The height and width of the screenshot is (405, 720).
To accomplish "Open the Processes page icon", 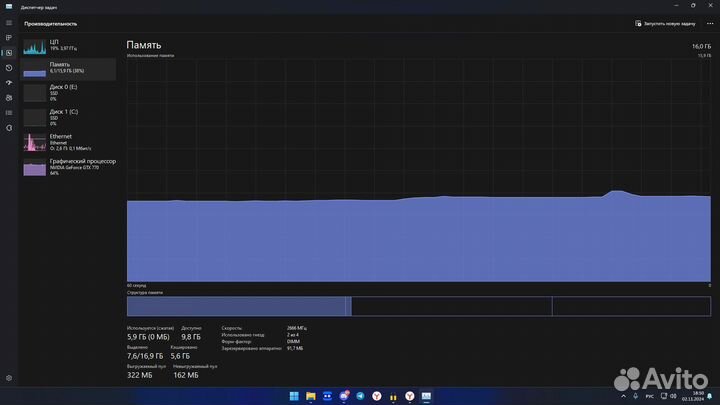I will click(9, 37).
